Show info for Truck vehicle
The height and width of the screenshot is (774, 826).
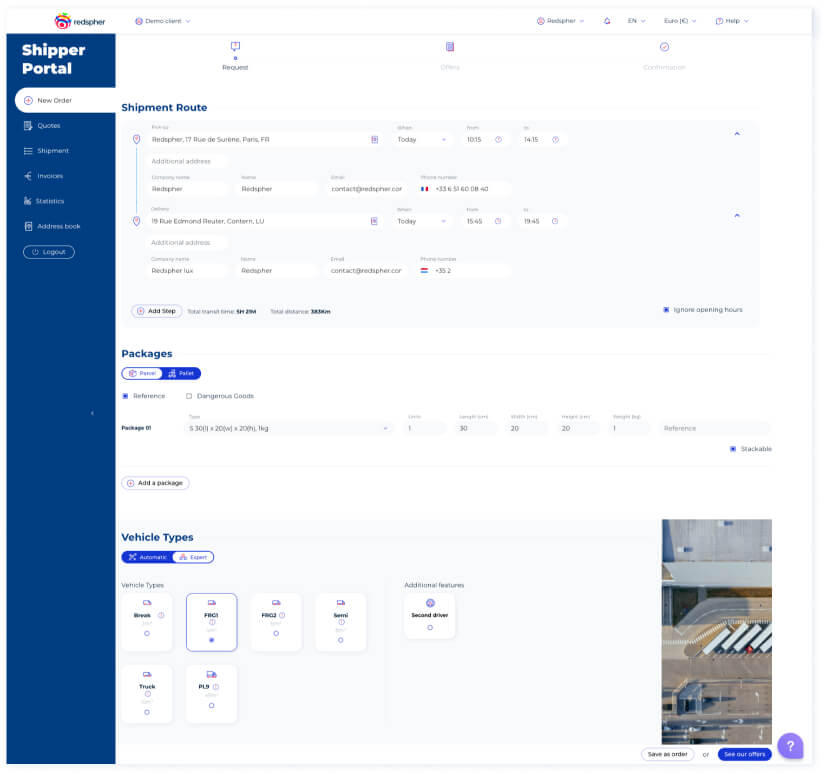[x=148, y=694]
